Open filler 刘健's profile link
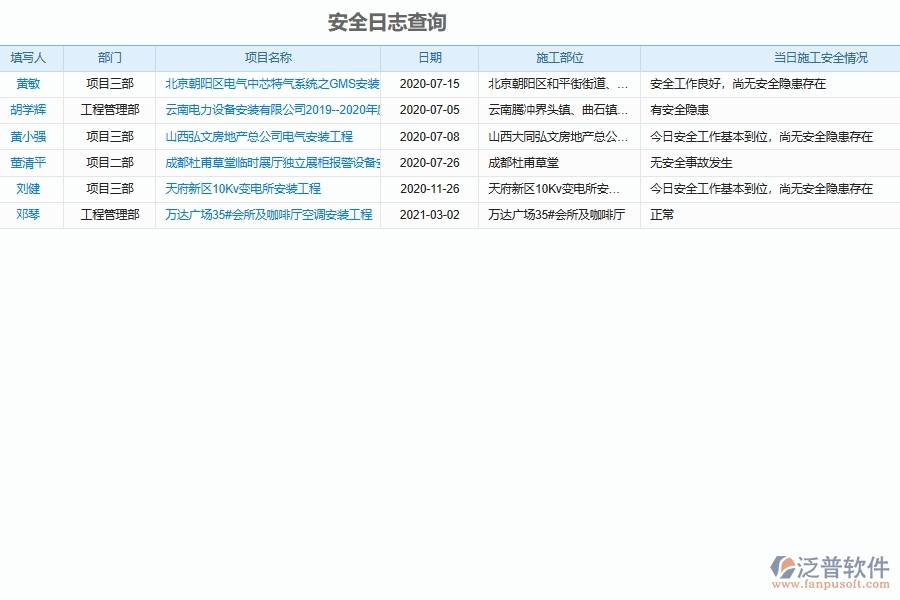The height and width of the screenshot is (600, 900). click(x=28, y=188)
